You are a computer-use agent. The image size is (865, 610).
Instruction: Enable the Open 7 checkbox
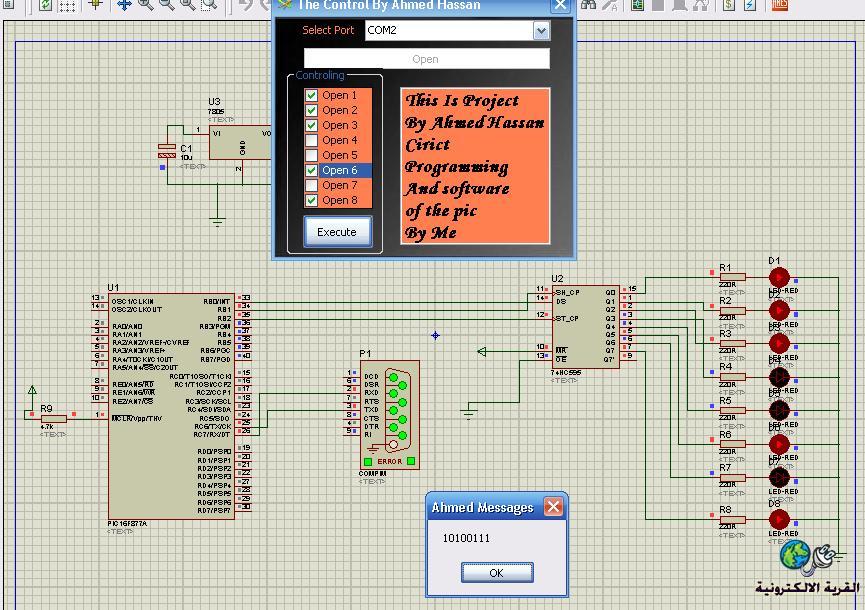[312, 186]
